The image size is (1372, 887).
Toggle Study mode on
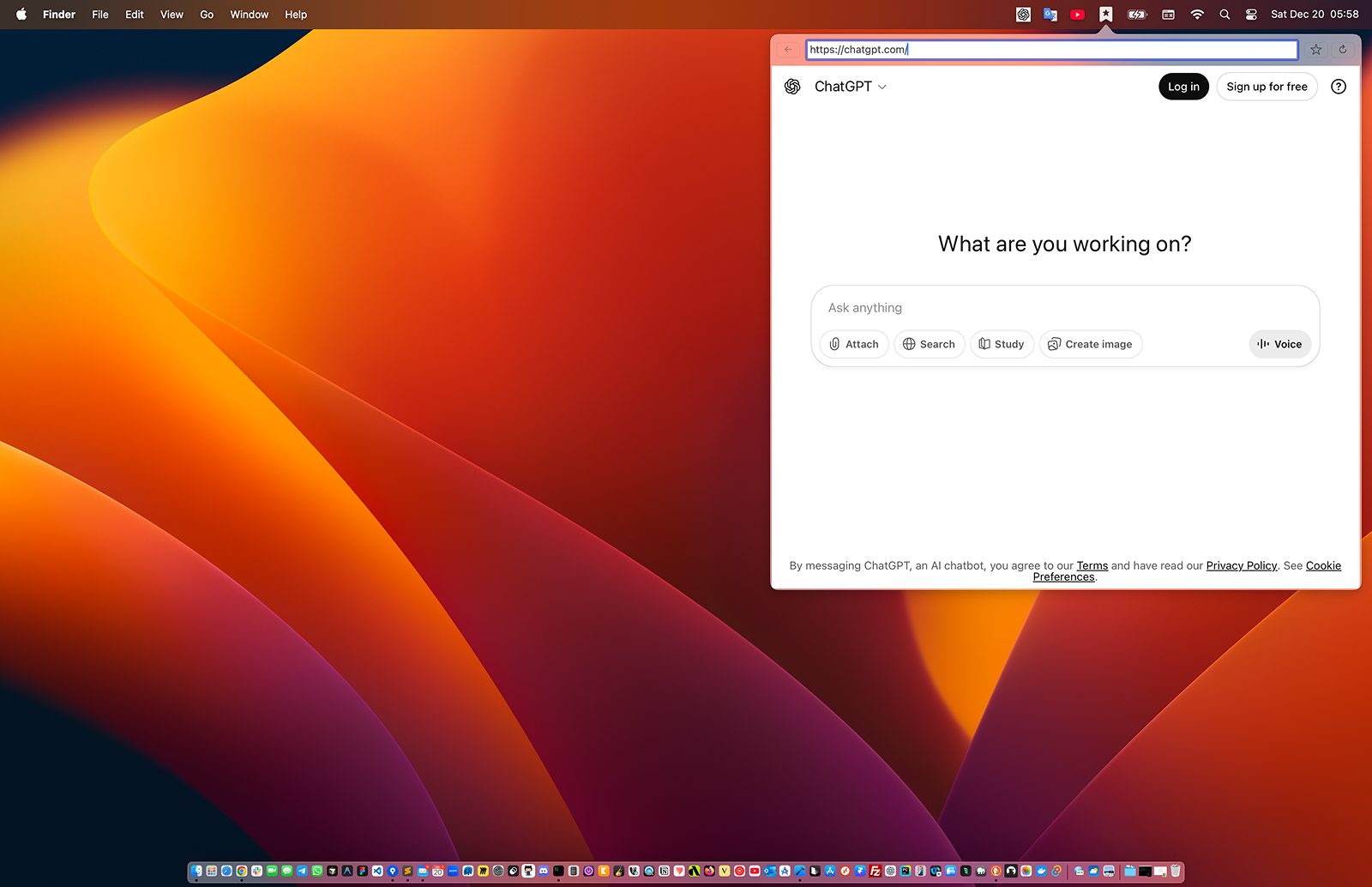(1001, 344)
